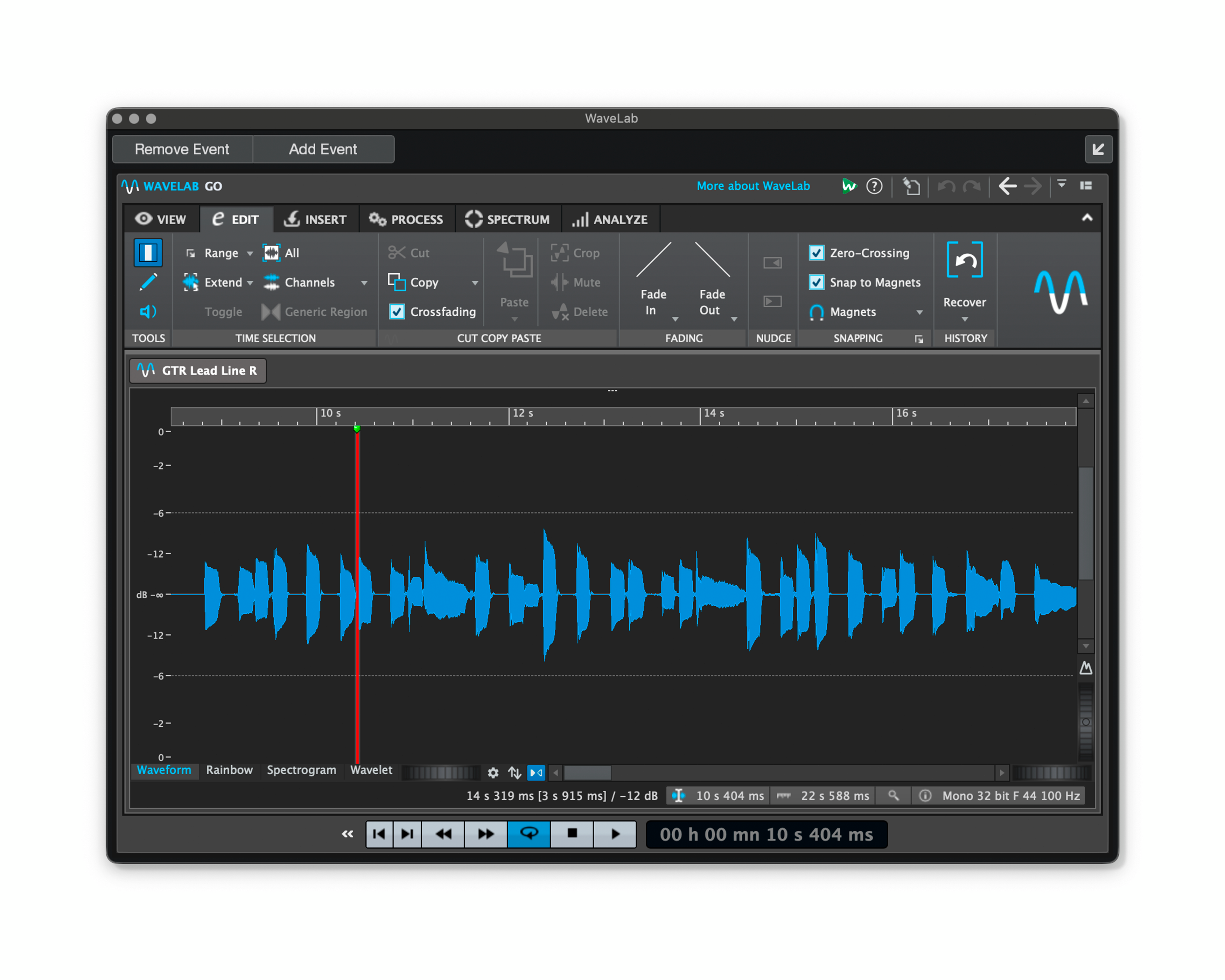This screenshot has height=980, width=1225.
Task: Click the Recover history icon
Action: 964,260
